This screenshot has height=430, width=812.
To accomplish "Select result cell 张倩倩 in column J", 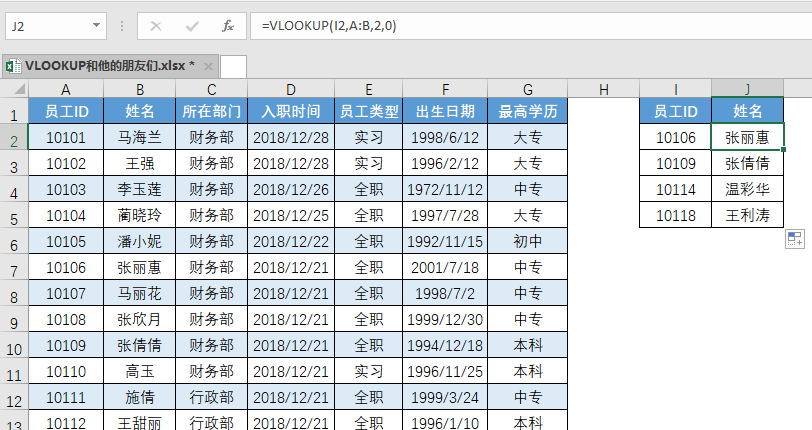I will [x=748, y=163].
